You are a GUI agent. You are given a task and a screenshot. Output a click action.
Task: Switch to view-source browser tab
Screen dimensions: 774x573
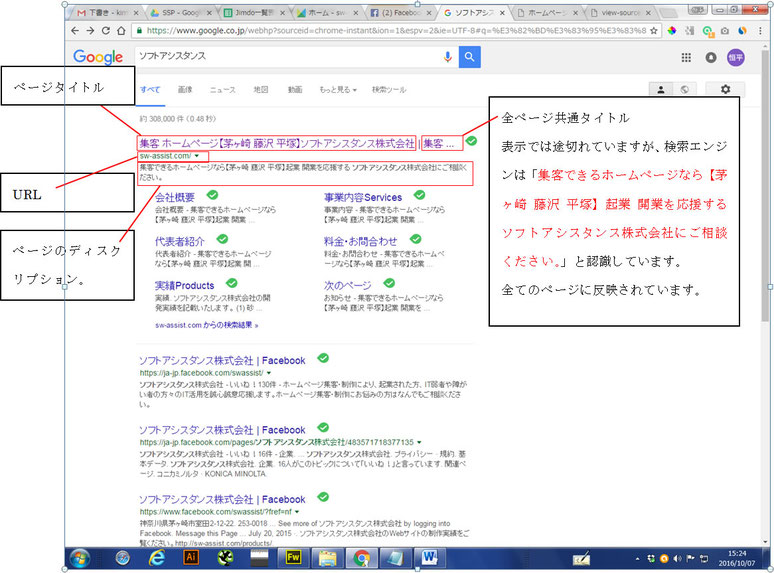620,13
